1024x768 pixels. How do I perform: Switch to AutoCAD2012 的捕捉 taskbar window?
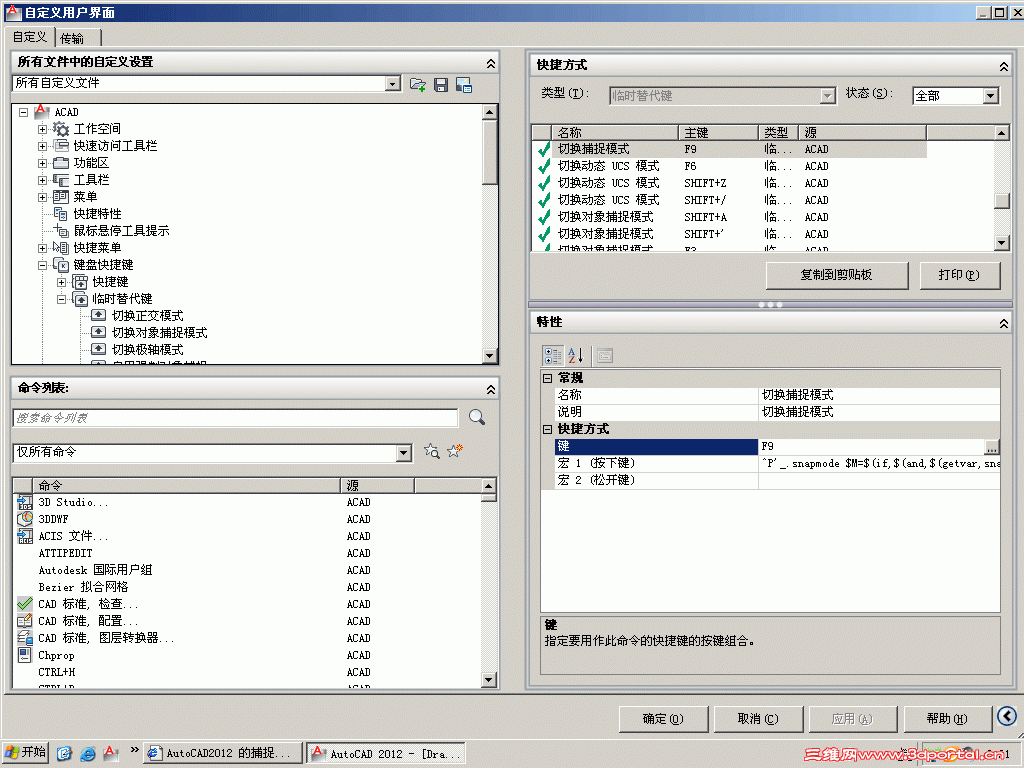223,753
